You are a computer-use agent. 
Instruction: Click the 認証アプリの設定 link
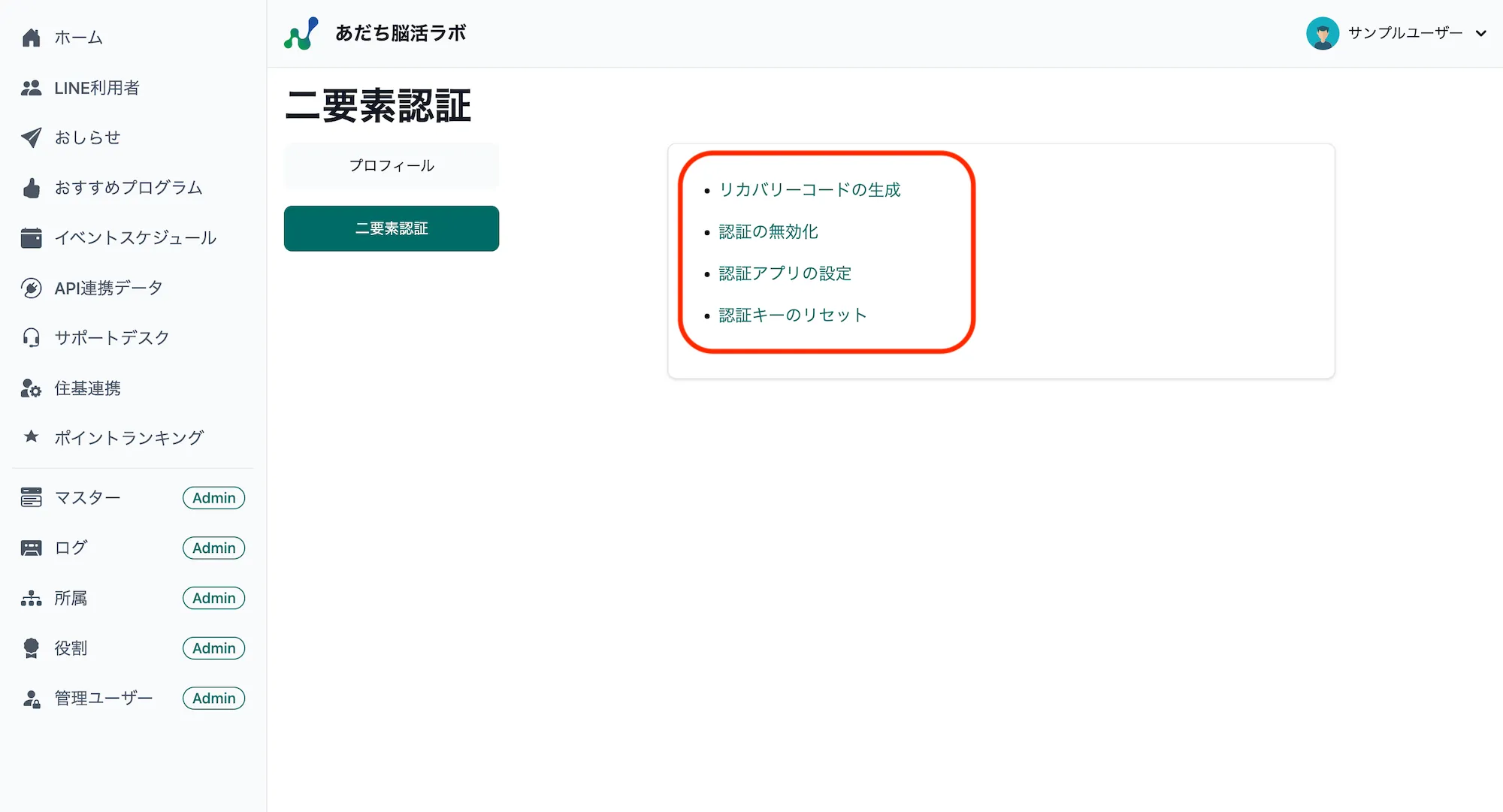(x=785, y=273)
